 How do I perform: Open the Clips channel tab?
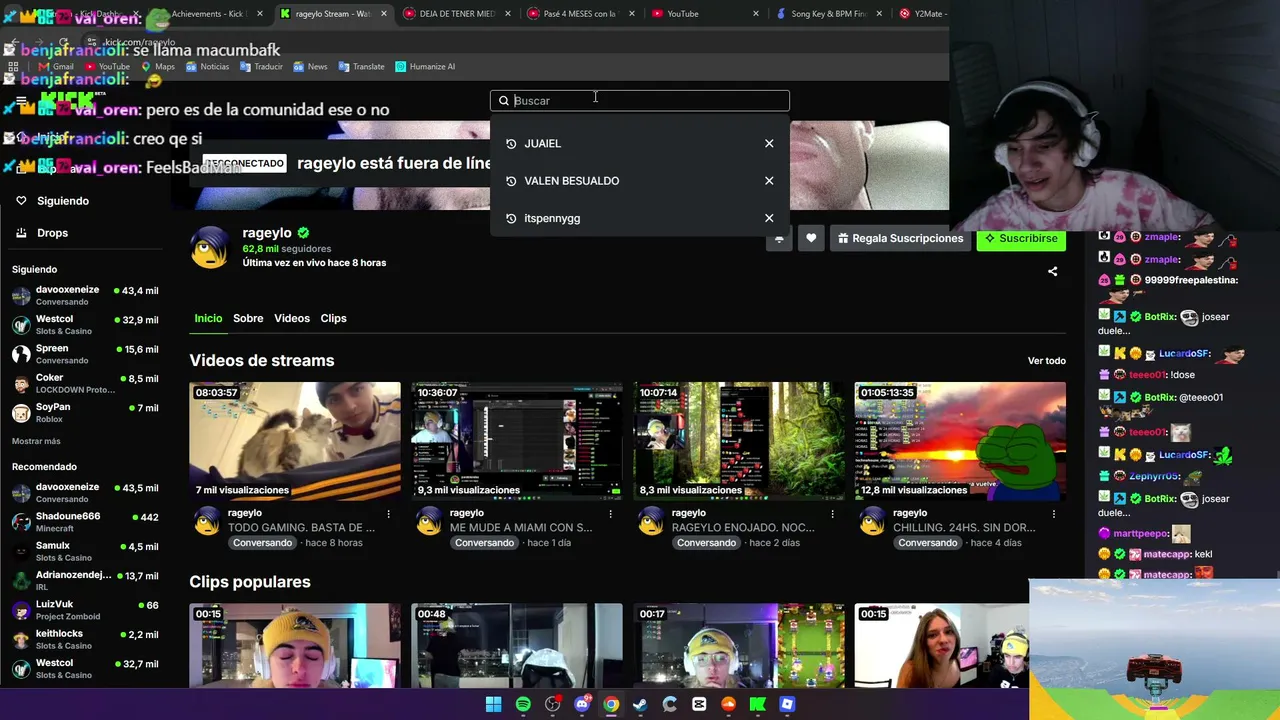coord(333,318)
